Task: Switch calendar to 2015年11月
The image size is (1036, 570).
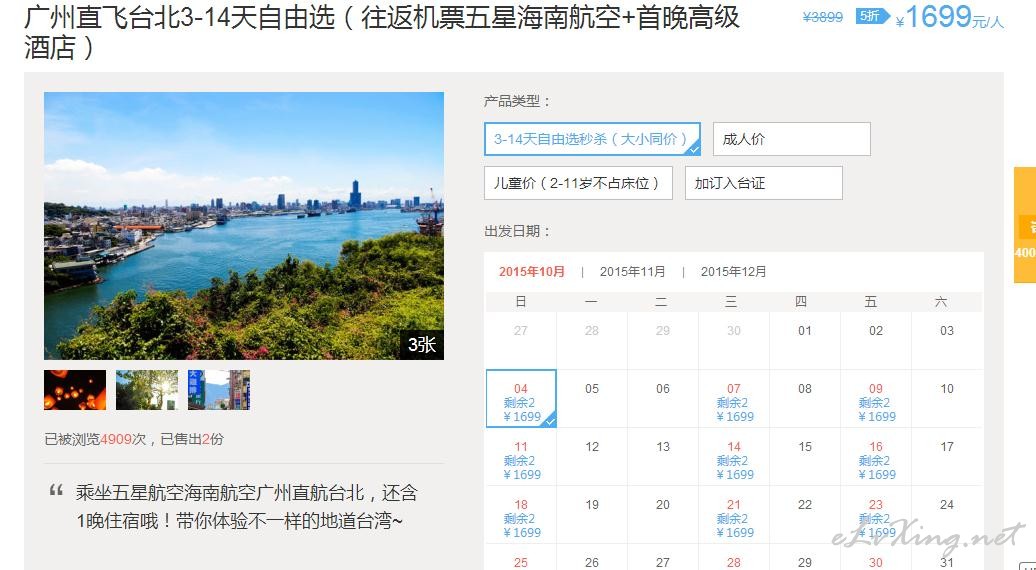Action: point(632,271)
